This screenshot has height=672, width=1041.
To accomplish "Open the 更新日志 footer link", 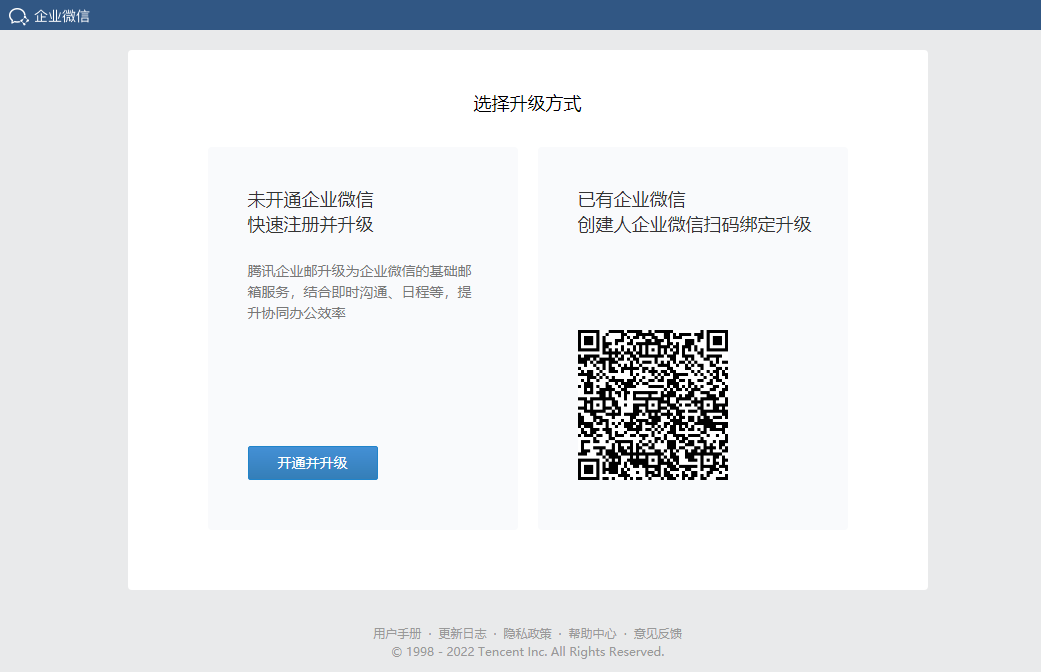I will (x=462, y=633).
